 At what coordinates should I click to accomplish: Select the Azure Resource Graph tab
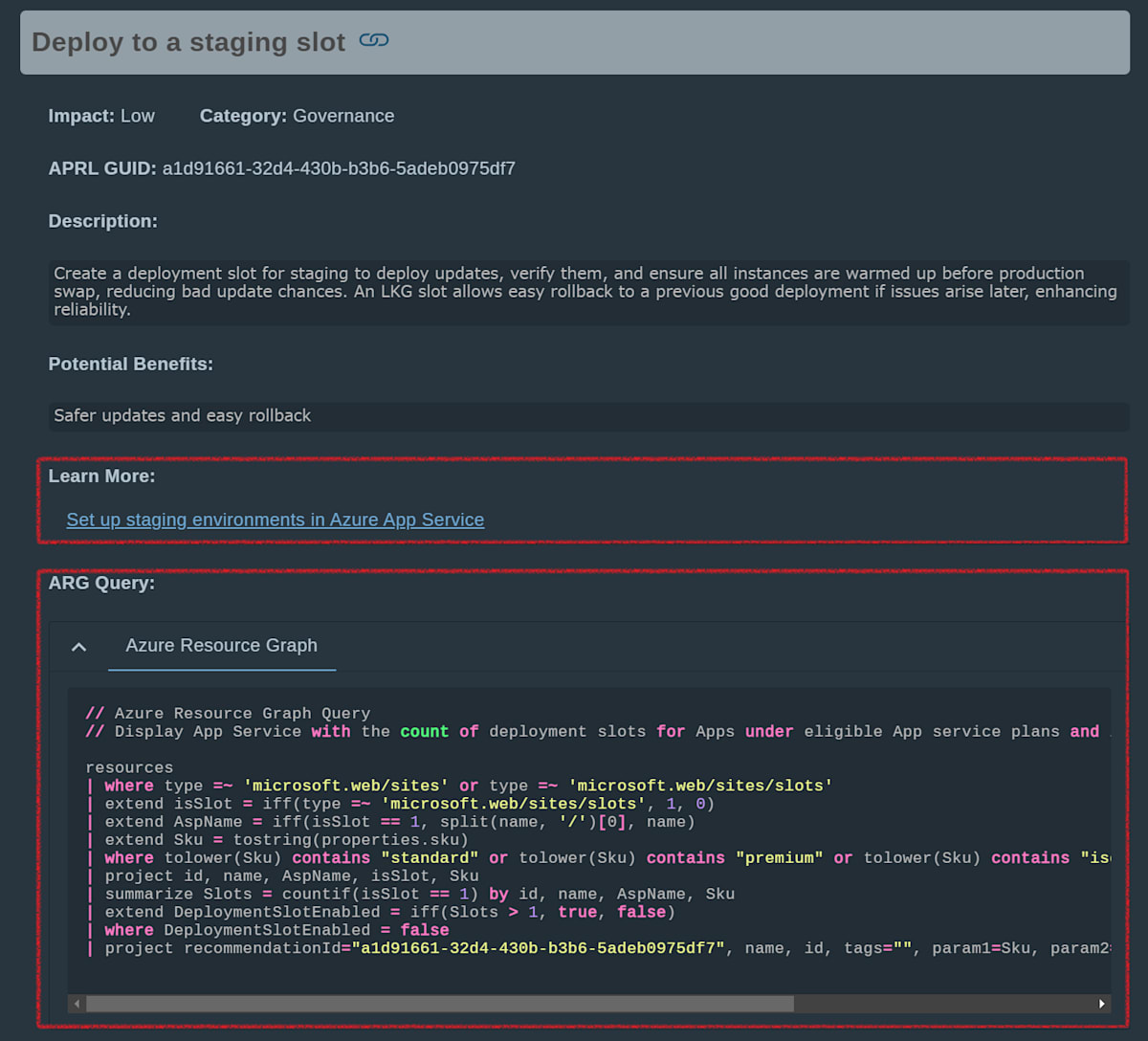[x=222, y=646]
